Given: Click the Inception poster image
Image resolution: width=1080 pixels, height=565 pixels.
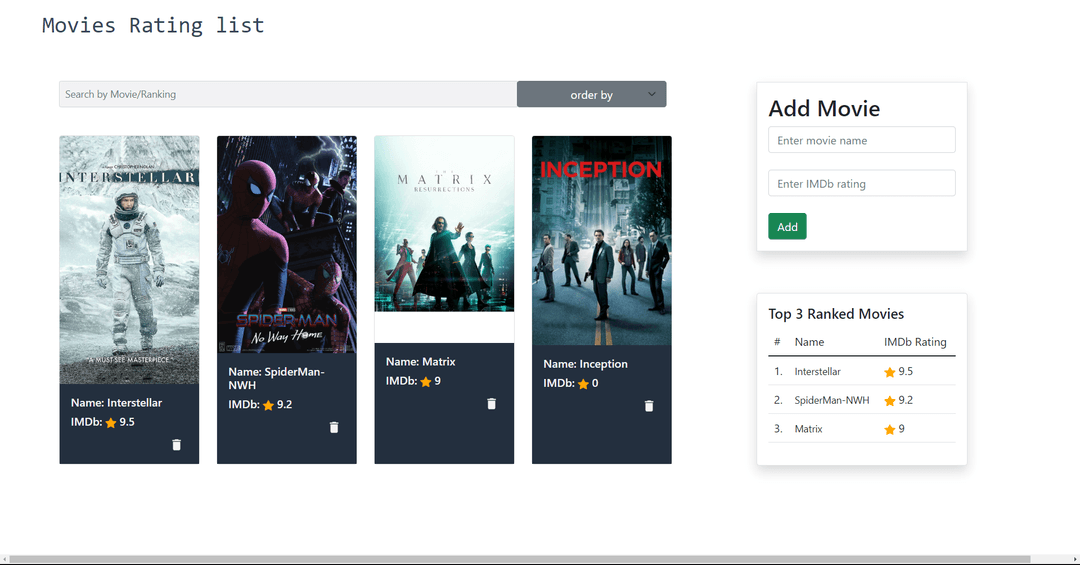Looking at the screenshot, I should tap(602, 240).
